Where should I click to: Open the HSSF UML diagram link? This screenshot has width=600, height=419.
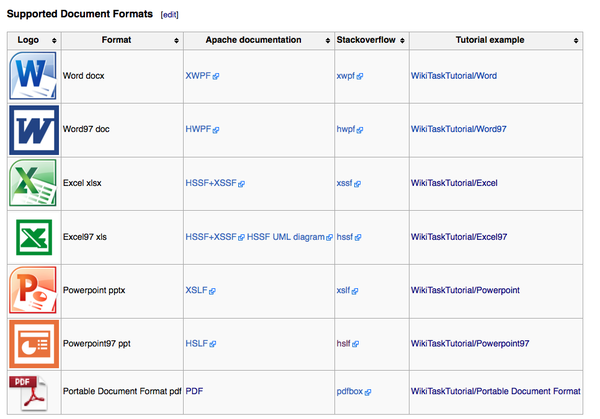[287, 237]
